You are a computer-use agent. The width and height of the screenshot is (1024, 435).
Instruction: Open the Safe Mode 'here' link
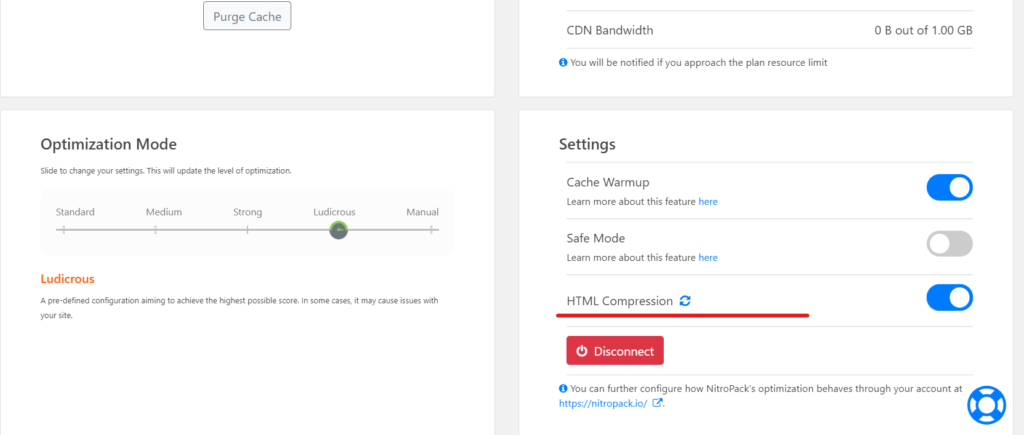pos(708,258)
